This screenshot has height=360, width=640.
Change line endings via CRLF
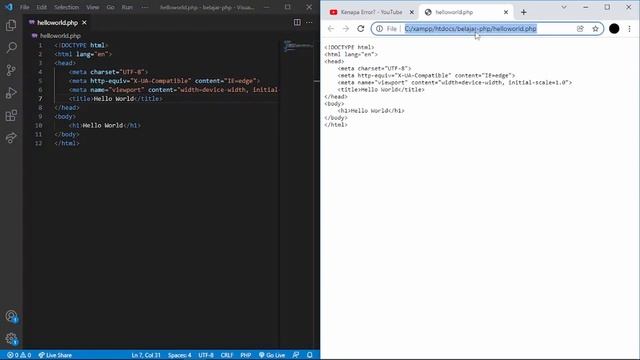point(227,355)
